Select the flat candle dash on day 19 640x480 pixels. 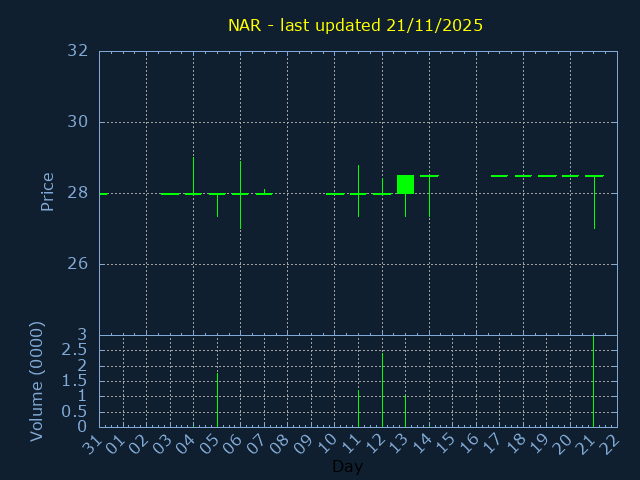point(547,176)
